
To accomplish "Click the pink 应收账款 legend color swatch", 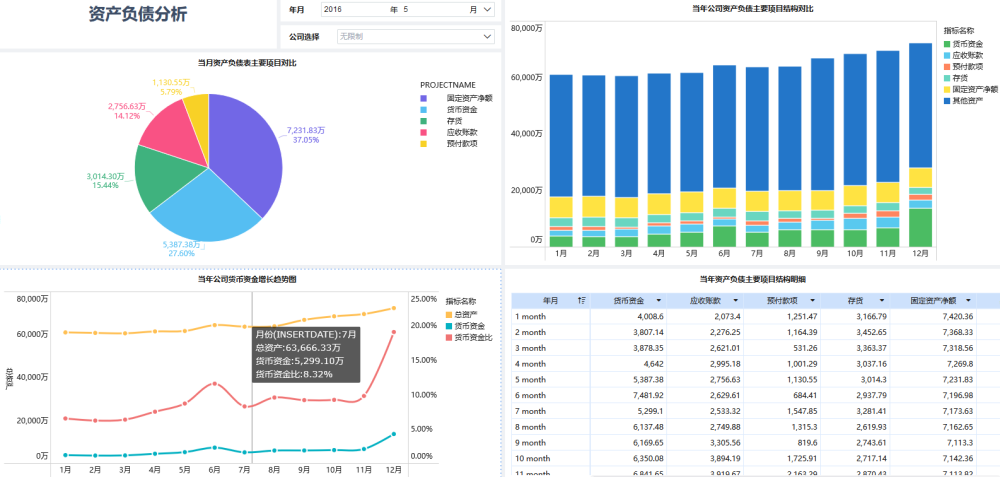I will coord(424,132).
